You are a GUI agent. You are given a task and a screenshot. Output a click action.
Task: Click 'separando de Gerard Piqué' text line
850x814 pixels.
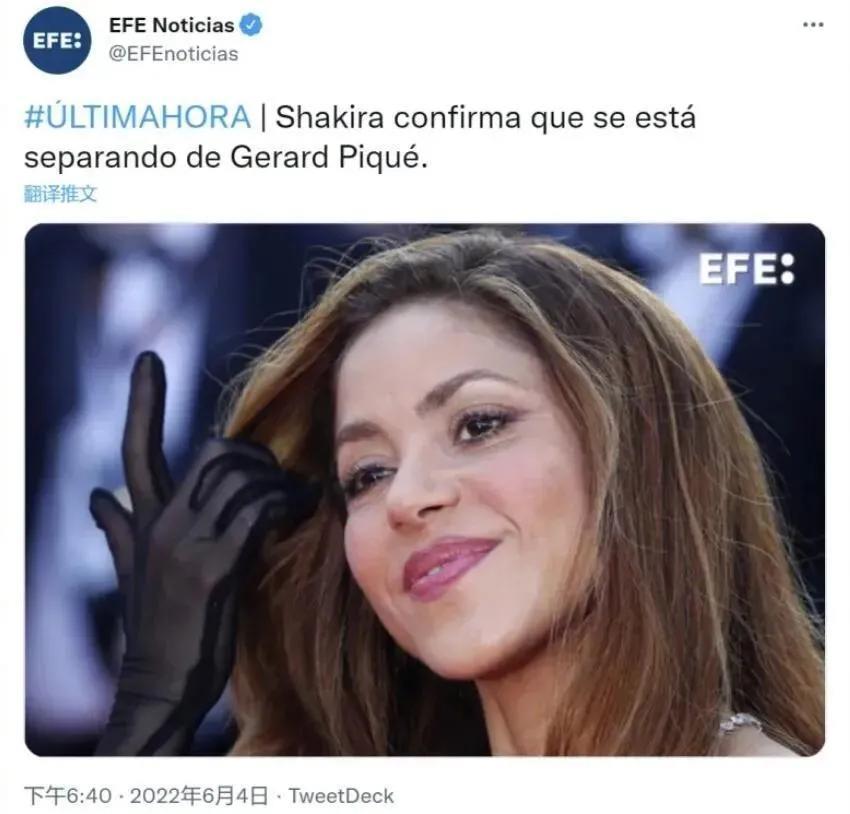(226, 158)
